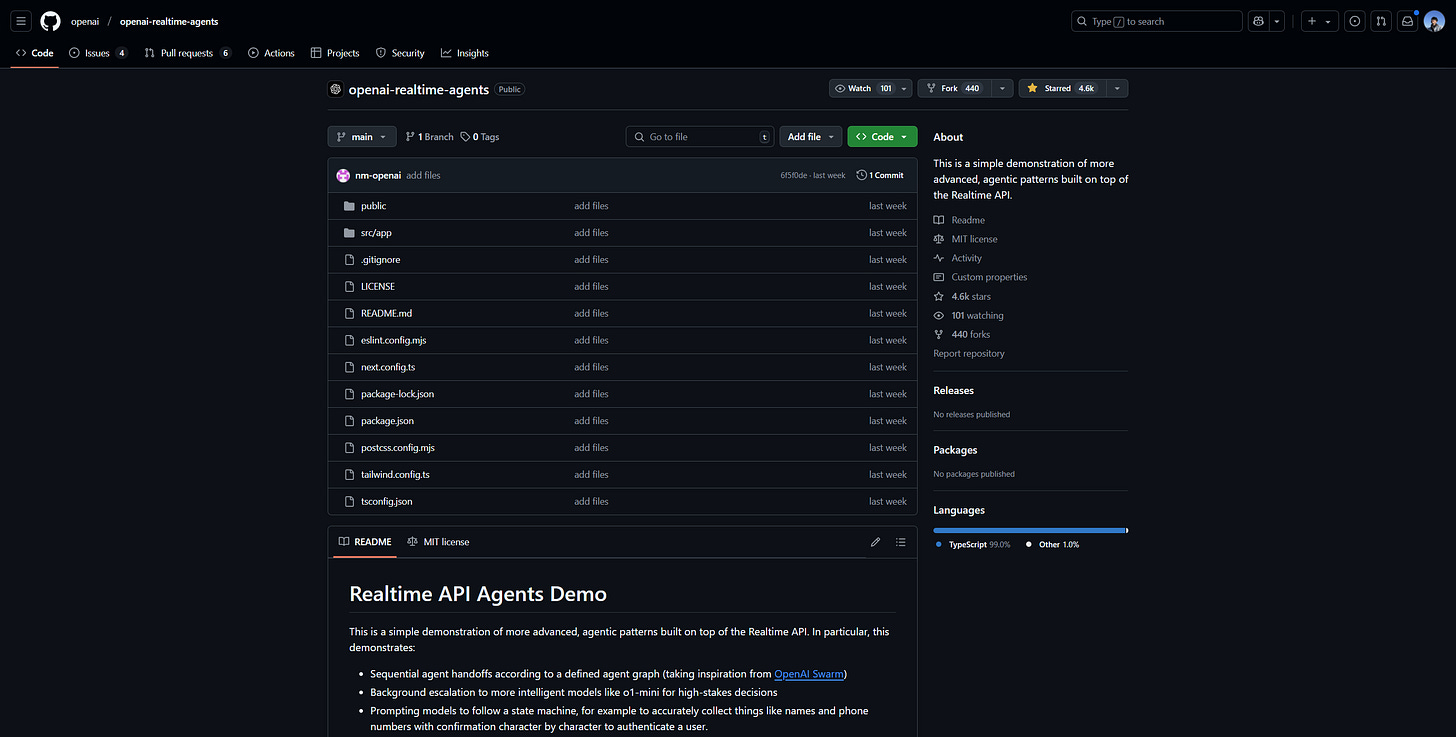Open the .gitignore file
Screen dimensions: 1456x737
(x=380, y=260)
